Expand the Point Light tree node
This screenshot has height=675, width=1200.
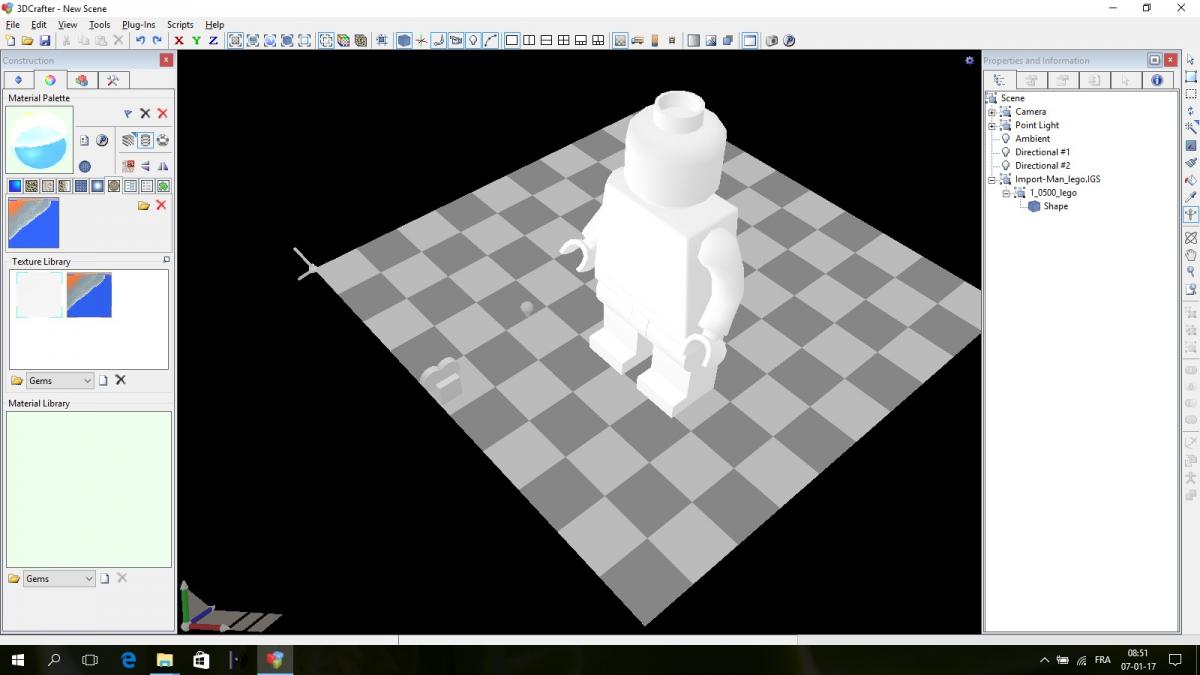coord(992,125)
